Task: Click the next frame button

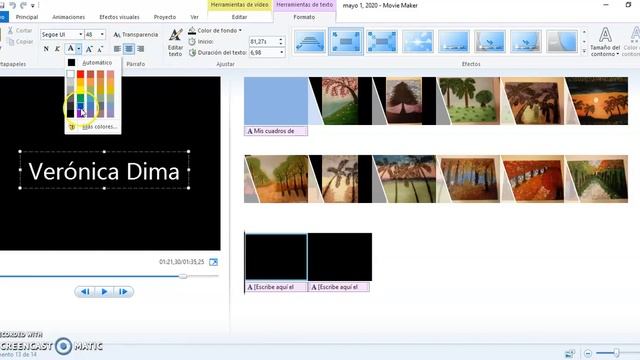Action: [x=123, y=292]
